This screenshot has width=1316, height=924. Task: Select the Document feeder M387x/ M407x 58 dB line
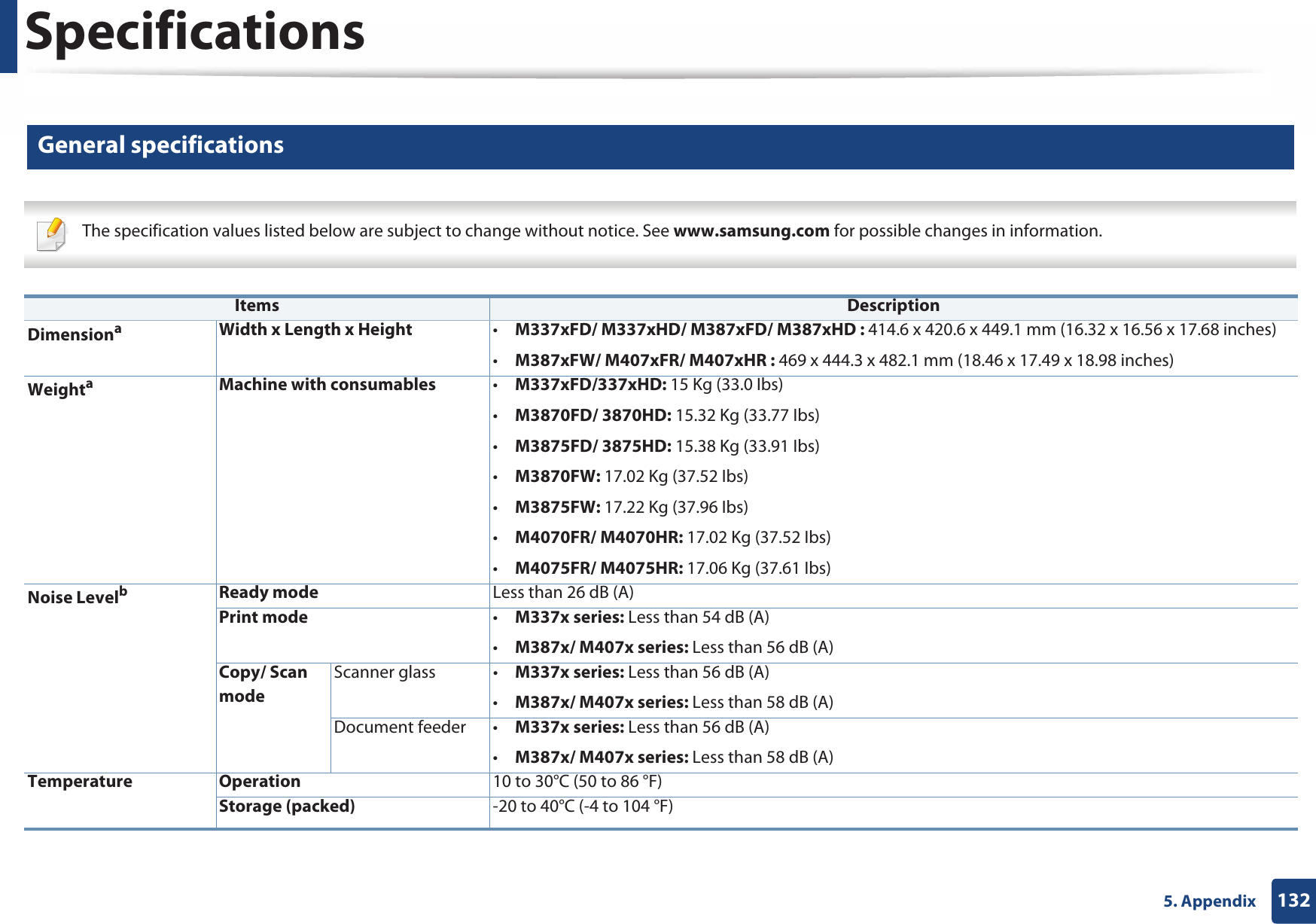pos(674,758)
